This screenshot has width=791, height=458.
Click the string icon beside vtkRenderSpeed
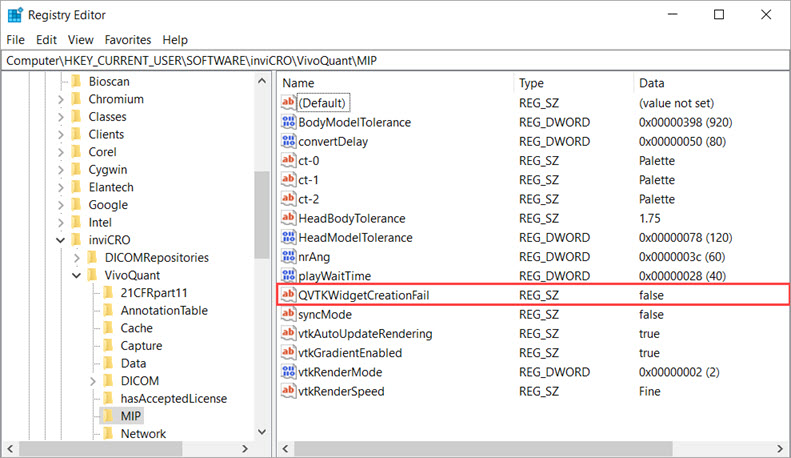288,391
